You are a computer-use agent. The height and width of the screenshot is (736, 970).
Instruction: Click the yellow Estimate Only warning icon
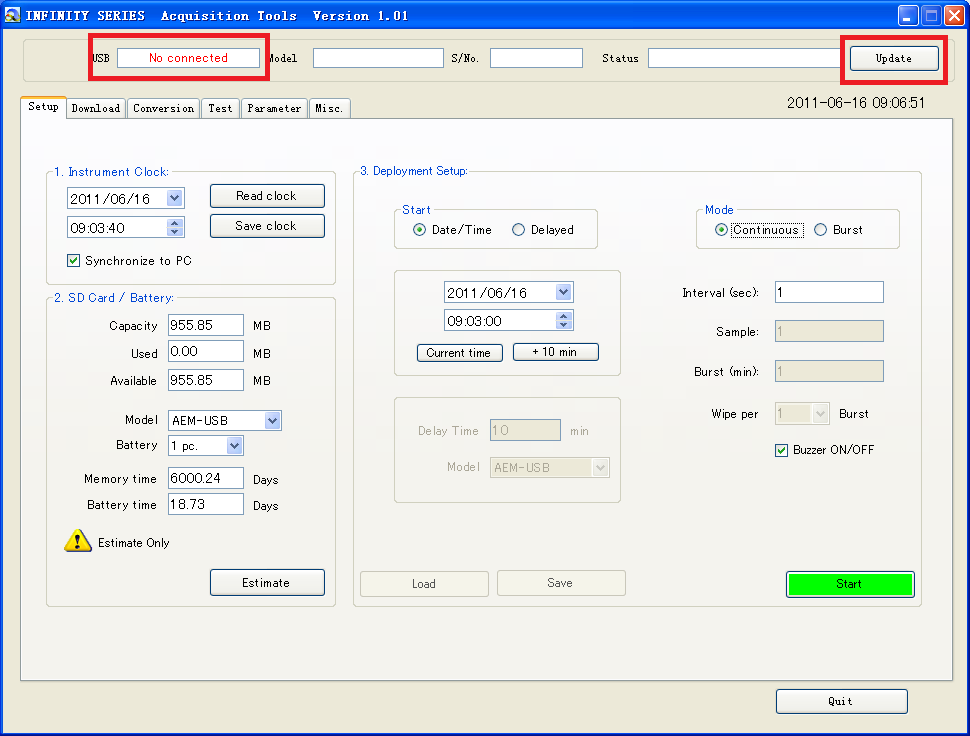[x=78, y=541]
